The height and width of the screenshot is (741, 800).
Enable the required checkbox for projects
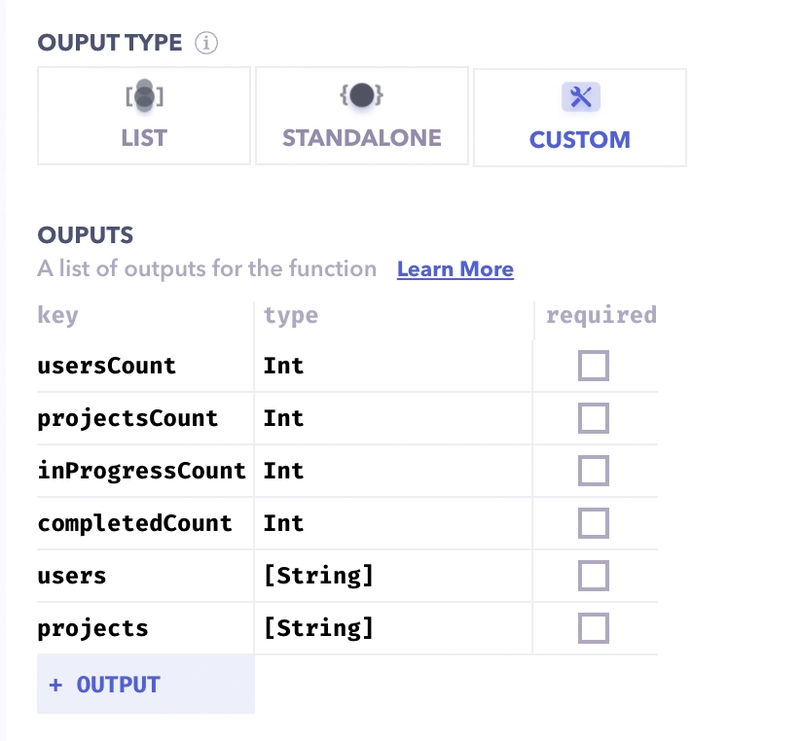593,628
